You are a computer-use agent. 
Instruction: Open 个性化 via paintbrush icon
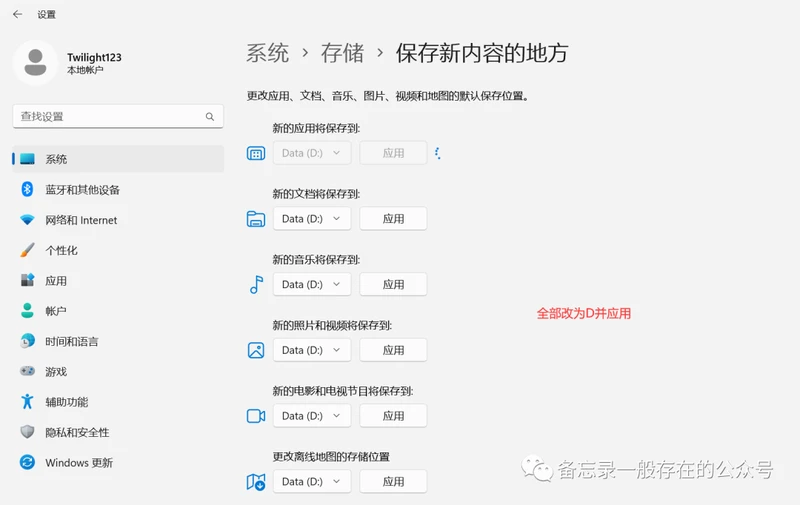[x=27, y=250]
